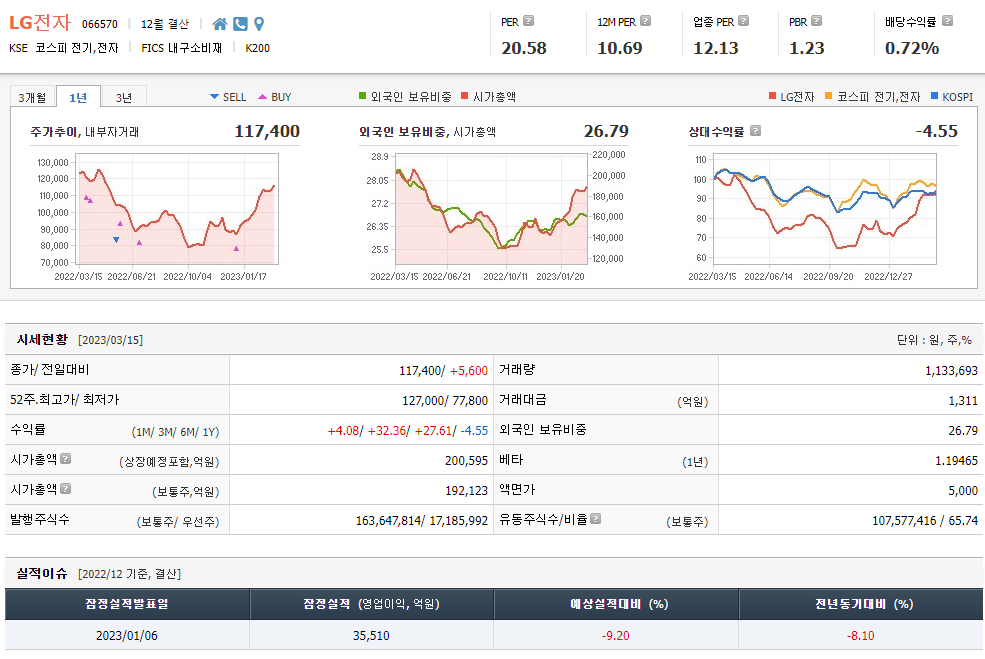Click the FICS 내구소비재 label
The width and height of the screenshot is (985, 659).
coord(182,48)
